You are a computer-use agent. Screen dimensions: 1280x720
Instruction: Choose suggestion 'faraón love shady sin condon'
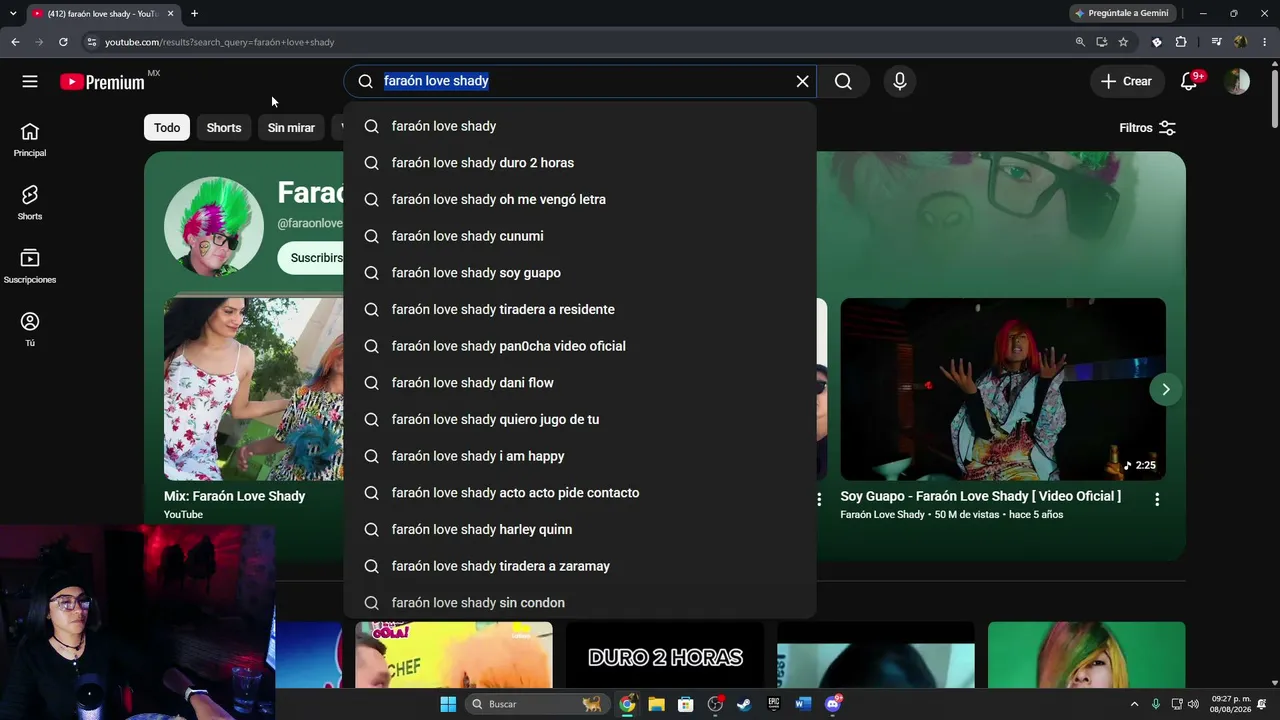click(x=580, y=603)
